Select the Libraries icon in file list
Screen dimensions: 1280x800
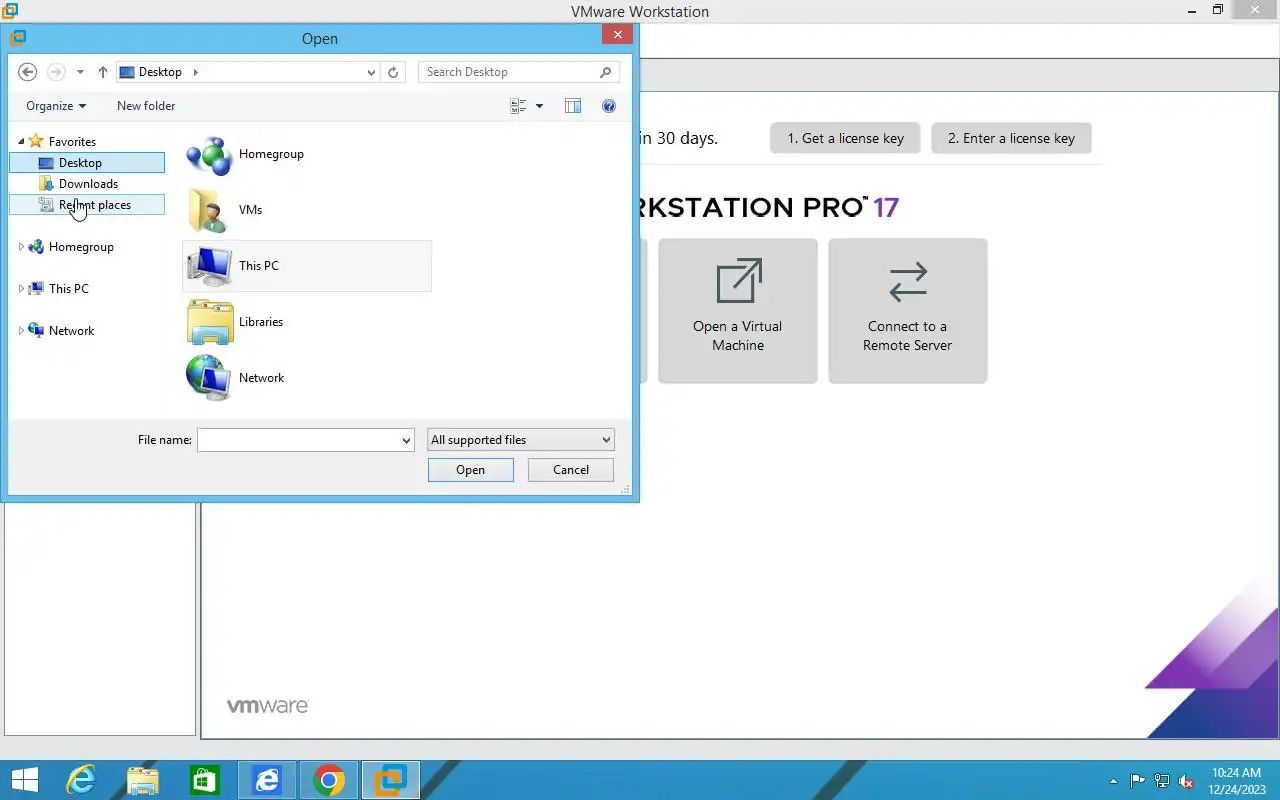click(x=209, y=322)
